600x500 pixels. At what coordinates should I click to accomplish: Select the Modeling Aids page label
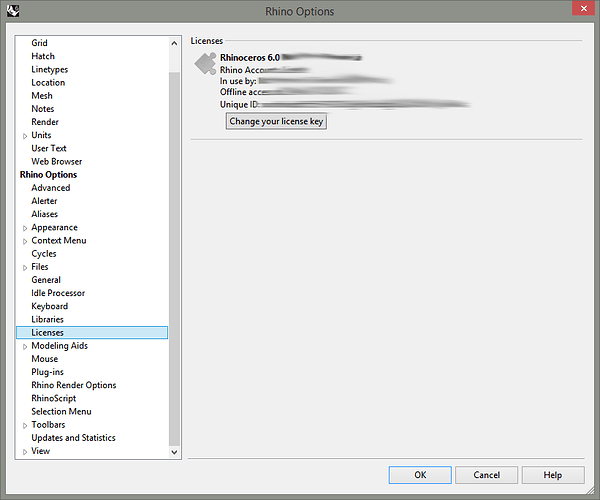coord(60,346)
